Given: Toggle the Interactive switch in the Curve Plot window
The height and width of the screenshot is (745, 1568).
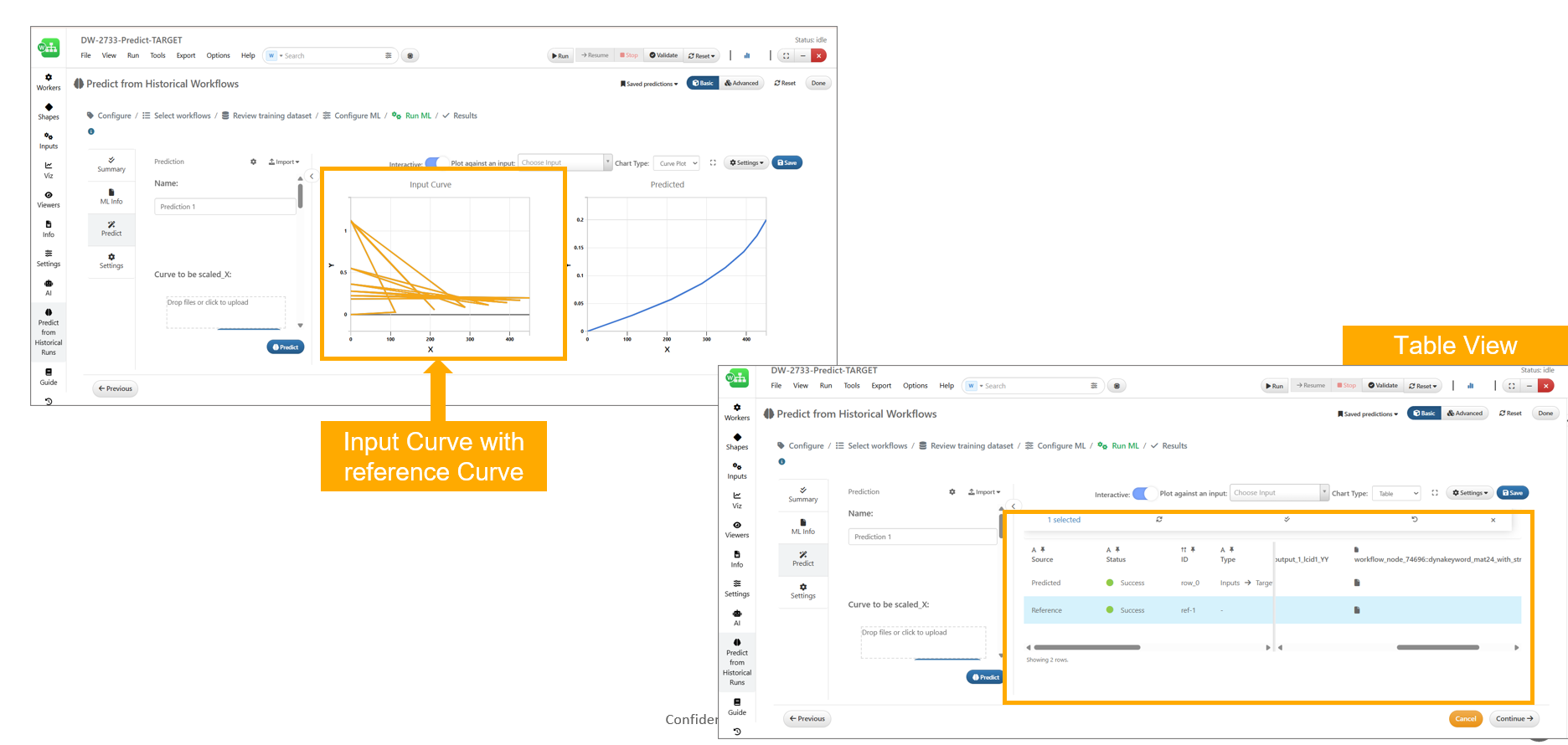Looking at the screenshot, I should [434, 163].
